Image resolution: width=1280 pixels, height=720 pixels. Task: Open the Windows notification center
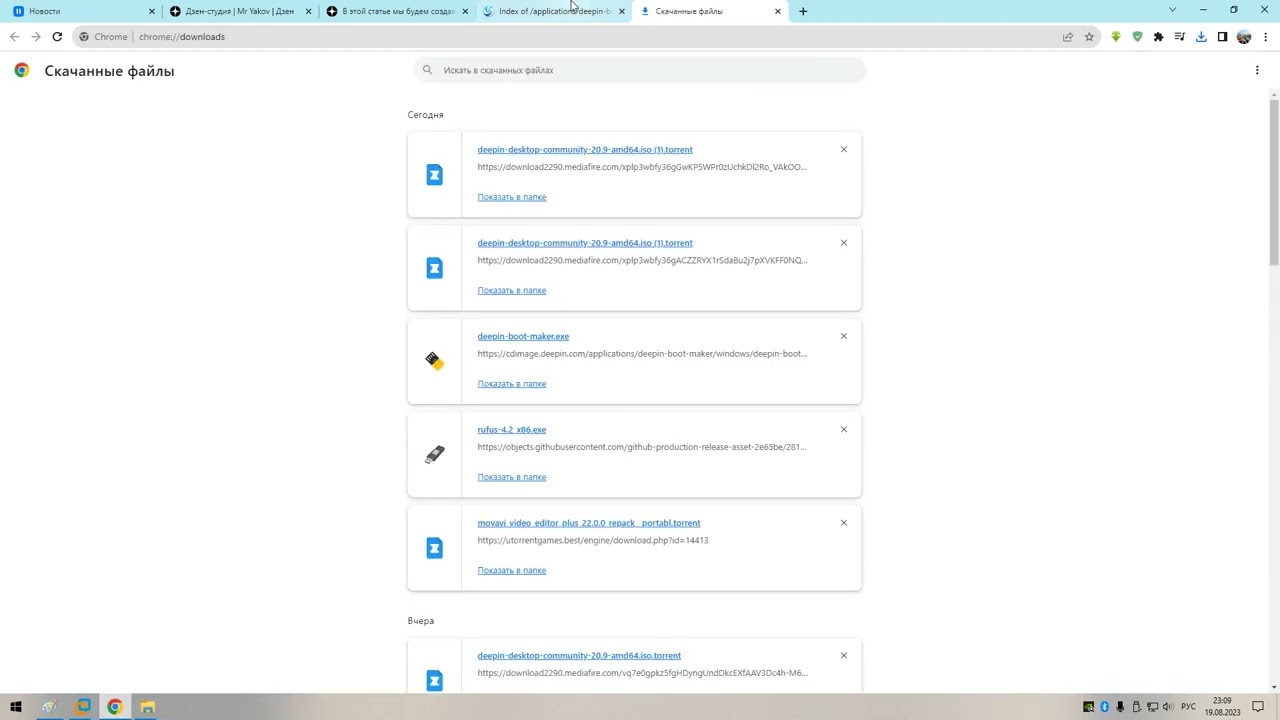click(1259, 707)
